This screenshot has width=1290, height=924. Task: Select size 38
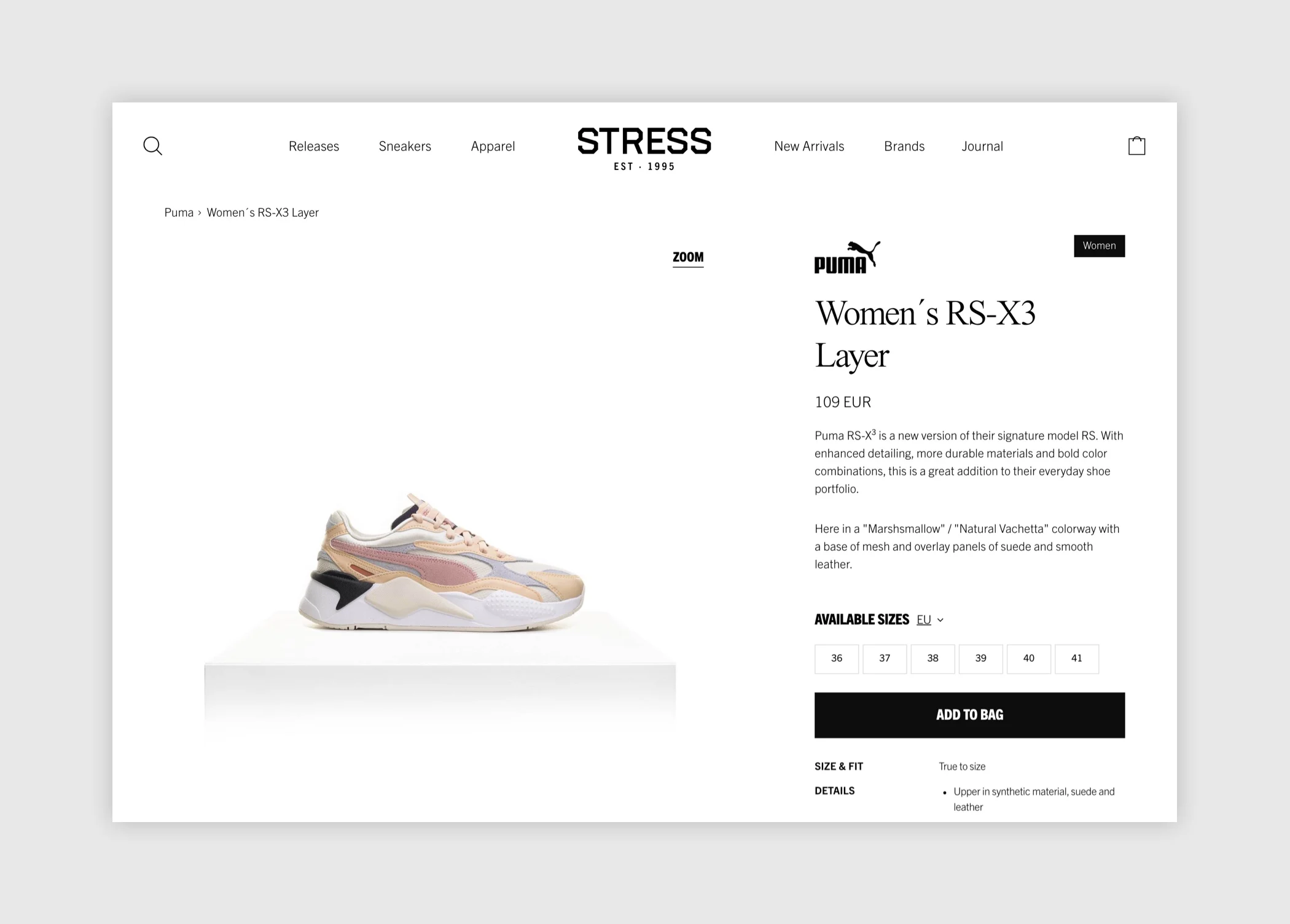coord(932,659)
